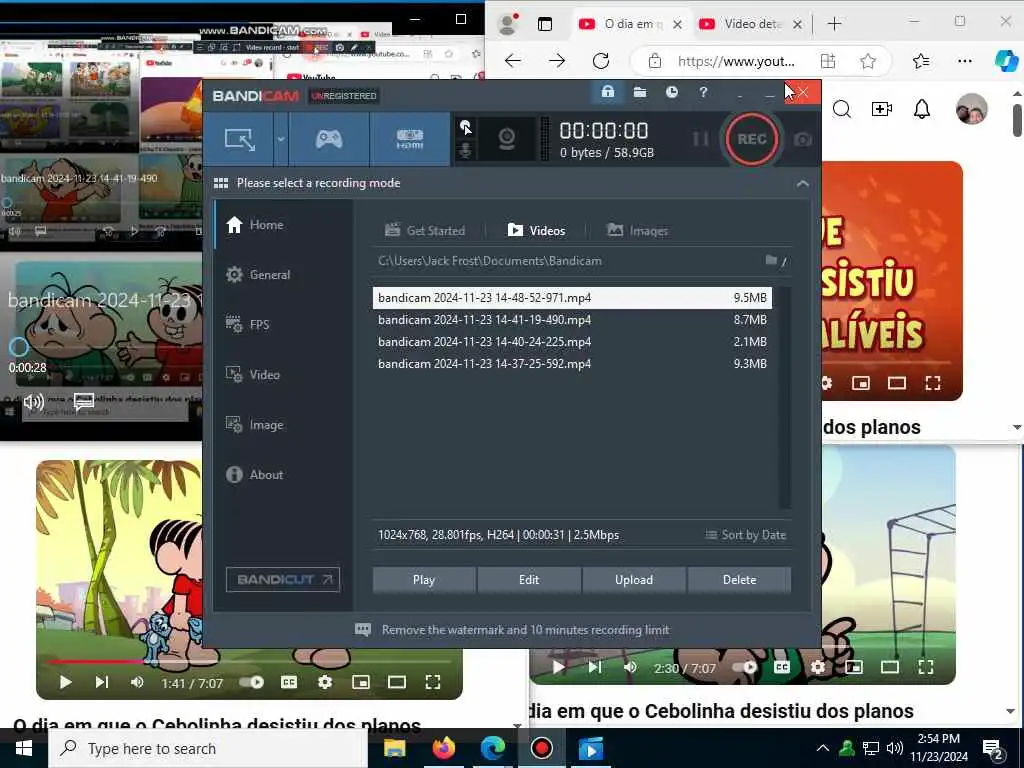Mute volume on right YouTube player at 2:30
This screenshot has height=768, width=1024.
630,667
